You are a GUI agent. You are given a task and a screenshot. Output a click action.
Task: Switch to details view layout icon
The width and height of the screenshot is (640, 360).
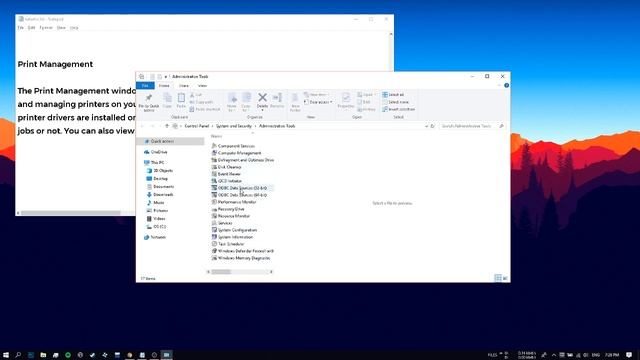click(x=498, y=278)
